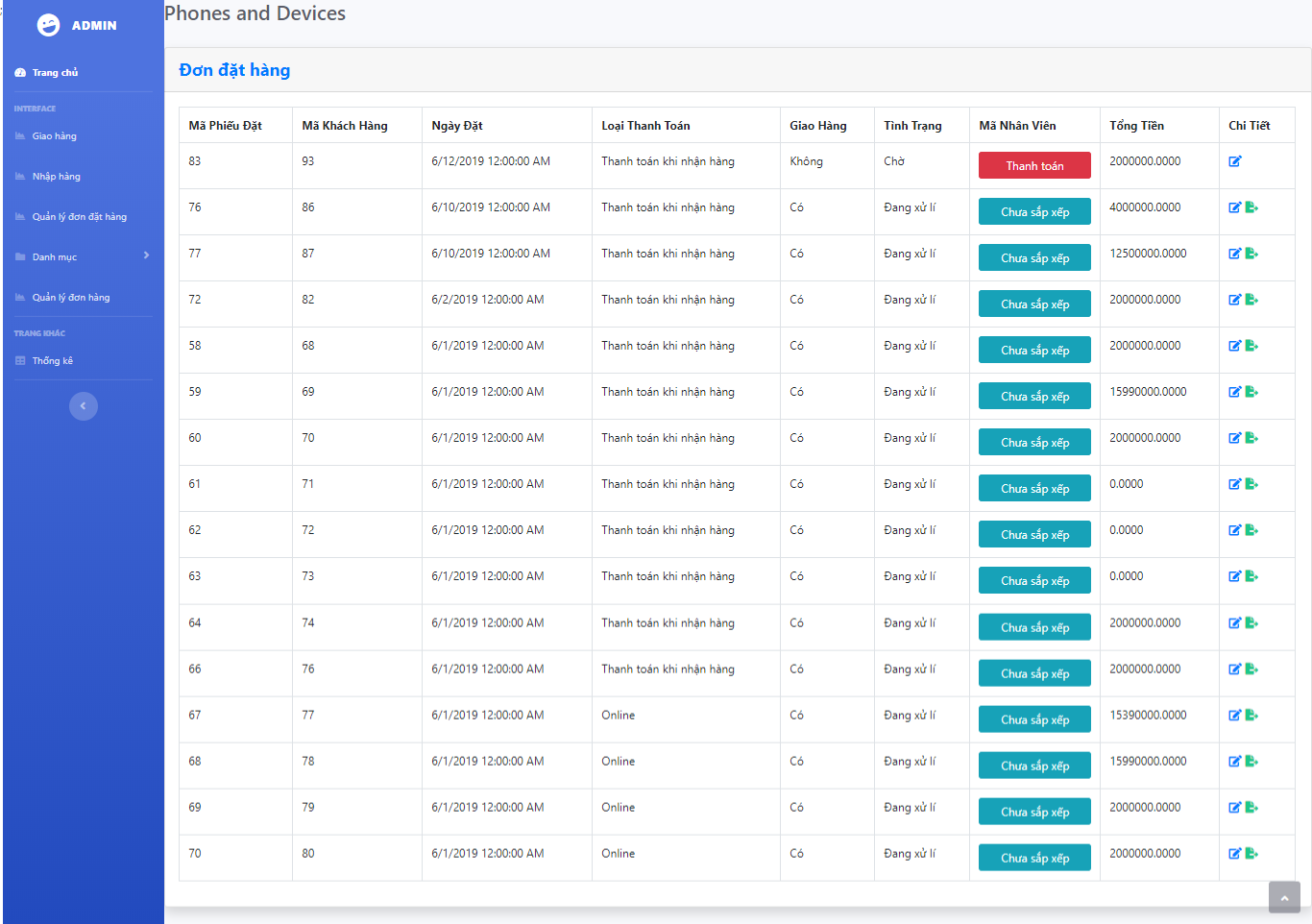Click Chưa sắp xếp button for order 66, customer 76

click(1034, 673)
